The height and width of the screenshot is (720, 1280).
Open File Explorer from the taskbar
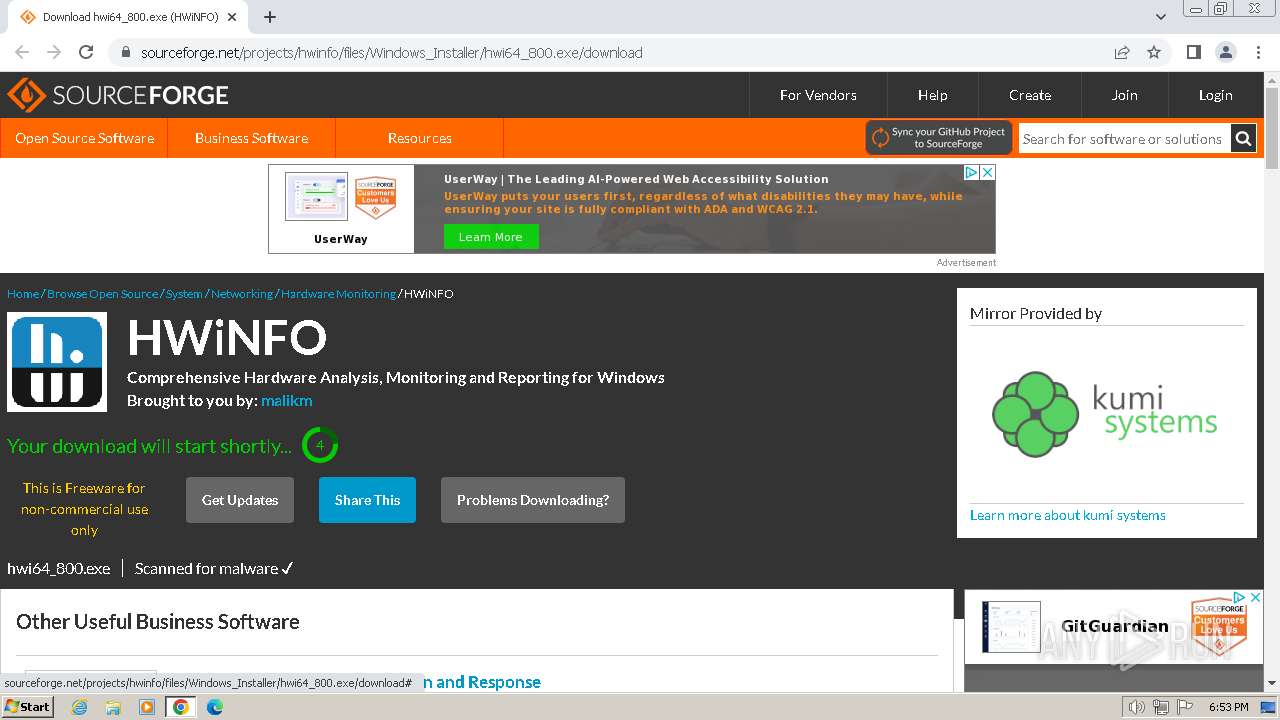pyautogui.click(x=113, y=707)
